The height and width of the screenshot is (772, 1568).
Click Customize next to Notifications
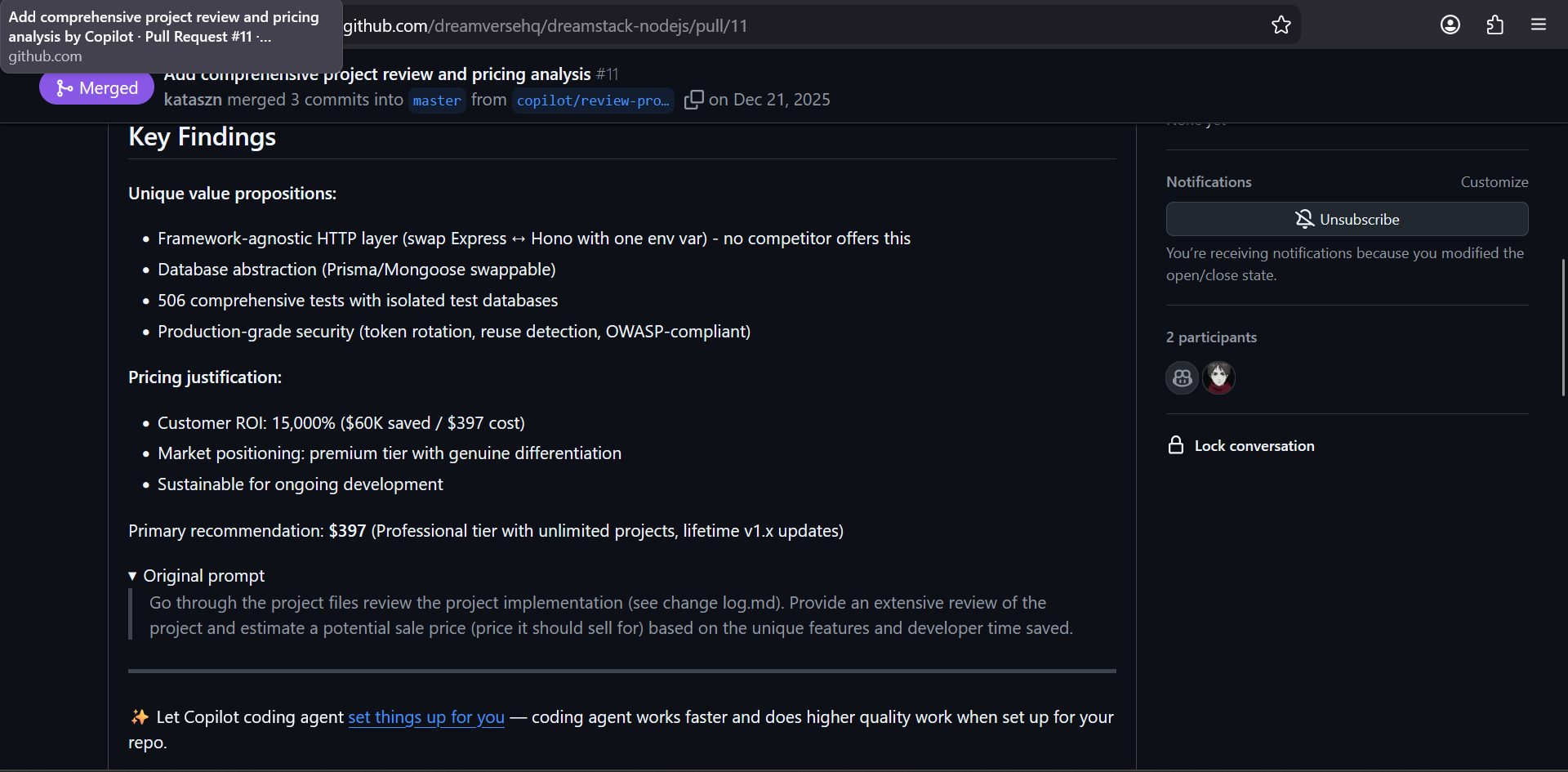[1494, 181]
